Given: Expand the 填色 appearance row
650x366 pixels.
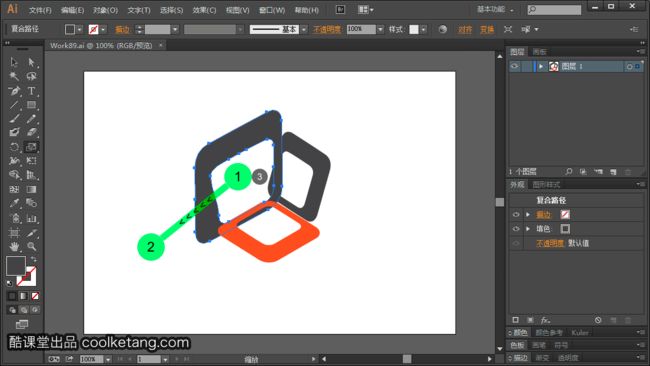Looking at the screenshot, I should click(528, 229).
